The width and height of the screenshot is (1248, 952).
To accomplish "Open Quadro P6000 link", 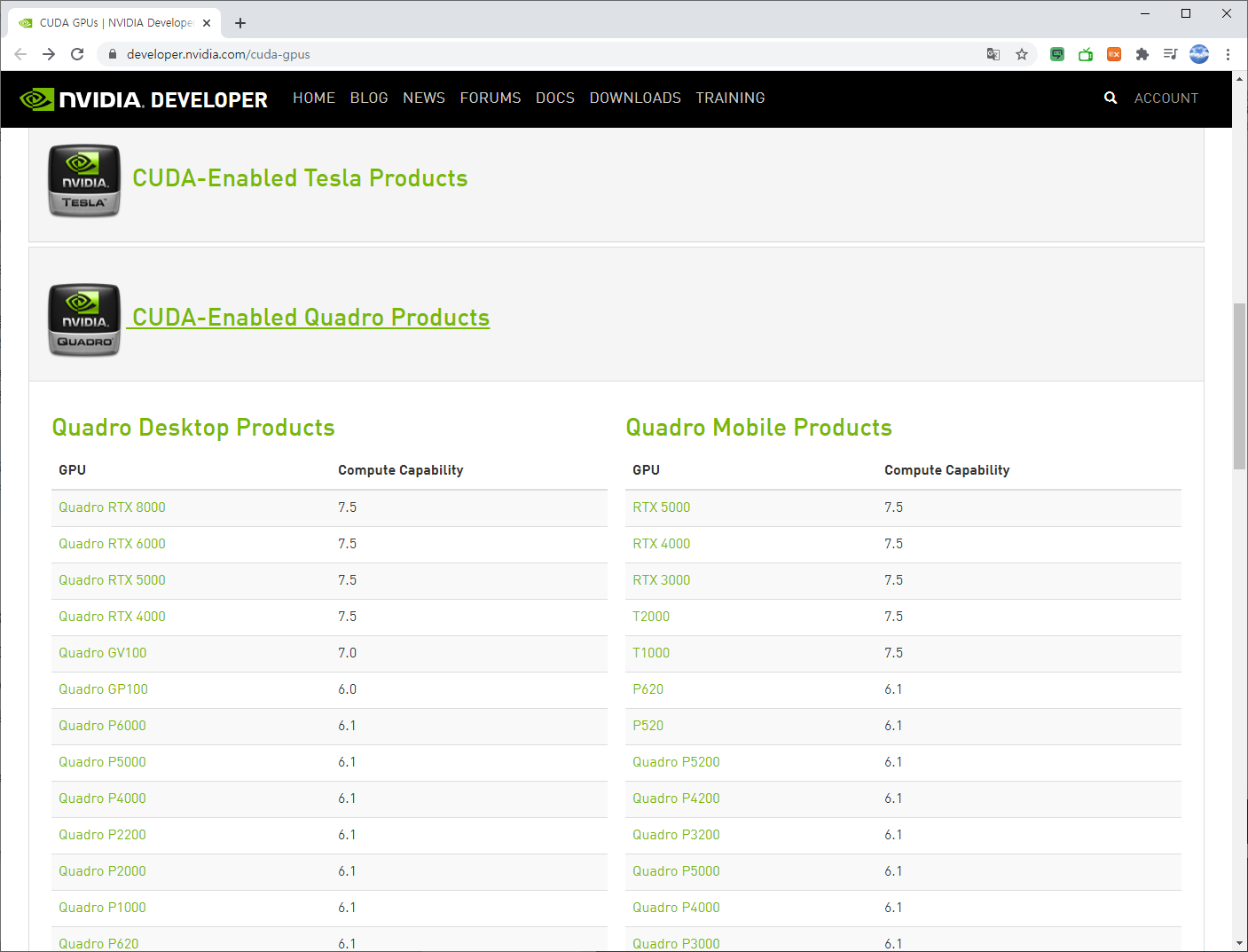I will click(102, 726).
